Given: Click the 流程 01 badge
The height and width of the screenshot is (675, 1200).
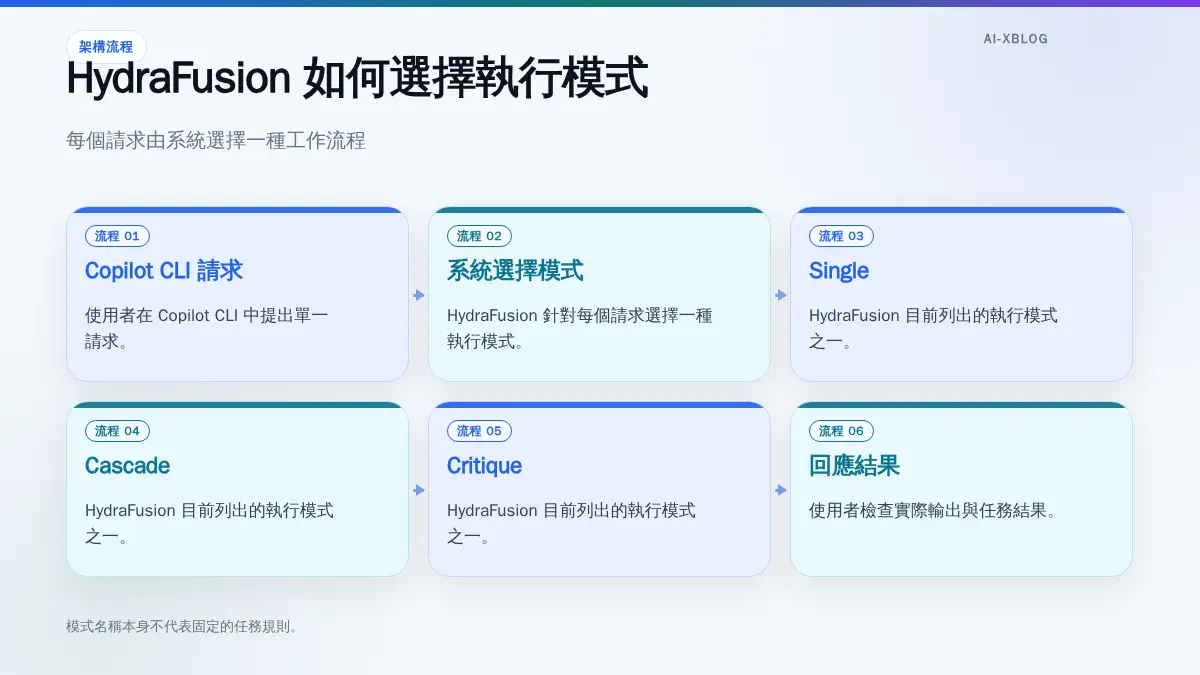Looking at the screenshot, I should coord(118,236).
